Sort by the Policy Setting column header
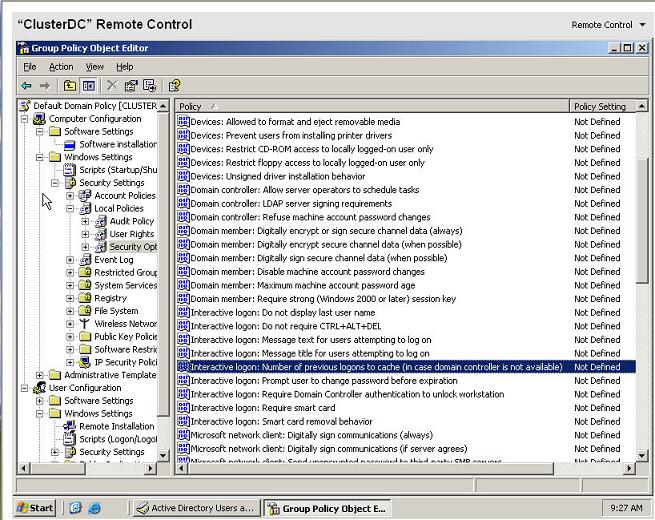 [603, 107]
